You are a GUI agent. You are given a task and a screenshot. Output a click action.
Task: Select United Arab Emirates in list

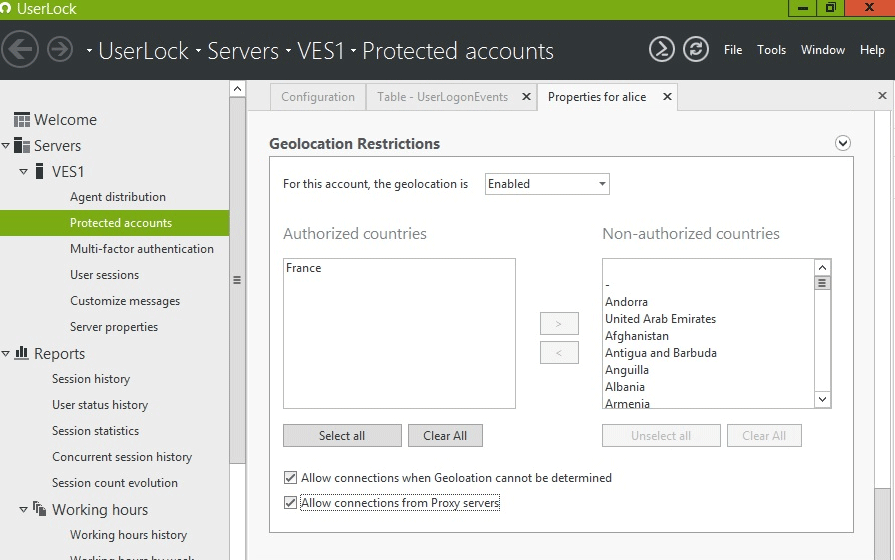pyautogui.click(x=660, y=319)
